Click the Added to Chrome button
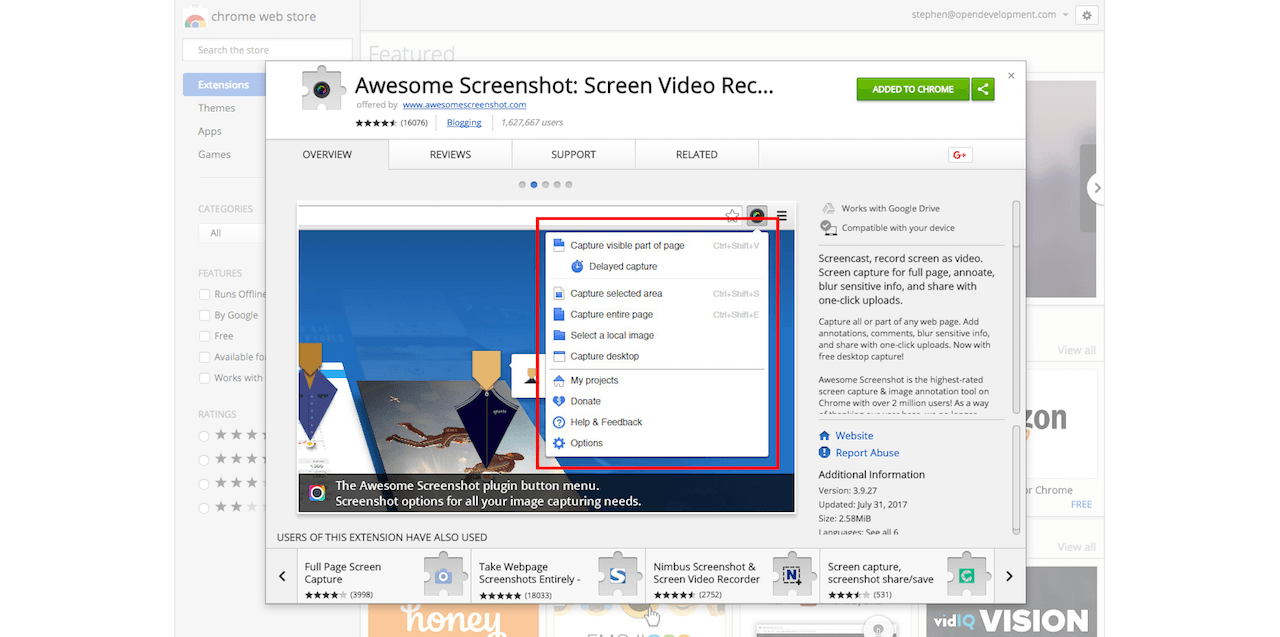The height and width of the screenshot is (637, 1280). [x=912, y=89]
